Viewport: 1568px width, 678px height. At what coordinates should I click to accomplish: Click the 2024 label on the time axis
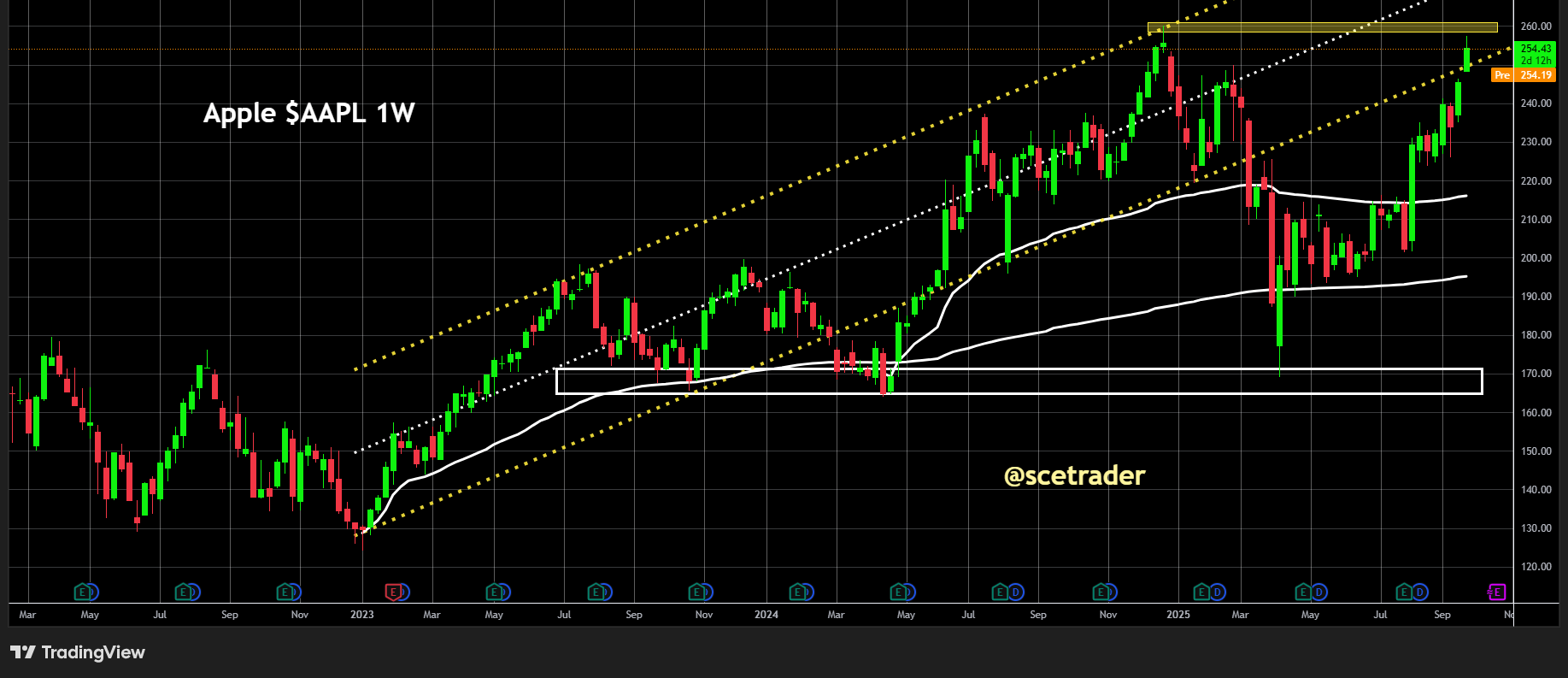pyautogui.click(x=766, y=615)
